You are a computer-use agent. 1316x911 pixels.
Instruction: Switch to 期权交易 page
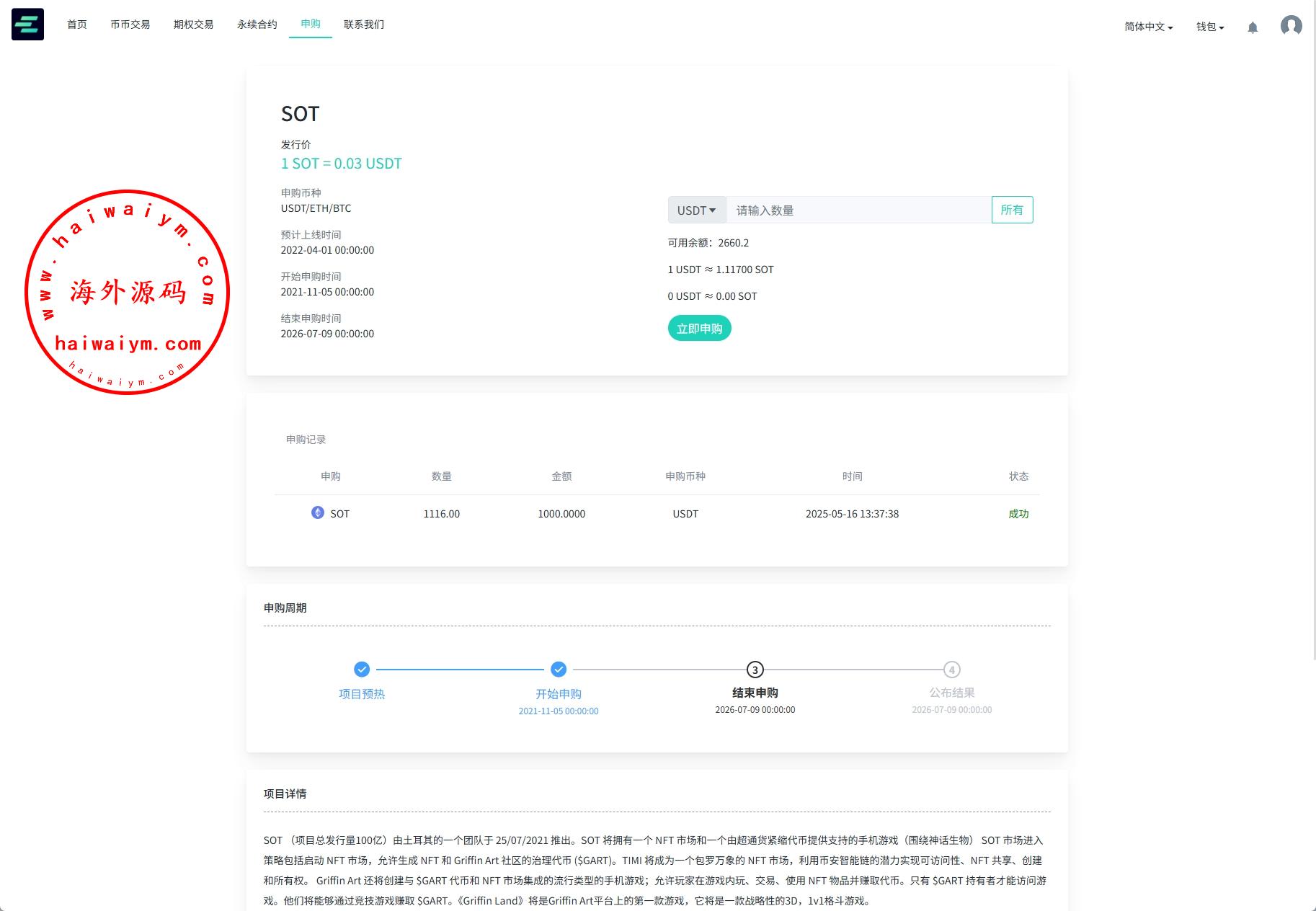193,25
